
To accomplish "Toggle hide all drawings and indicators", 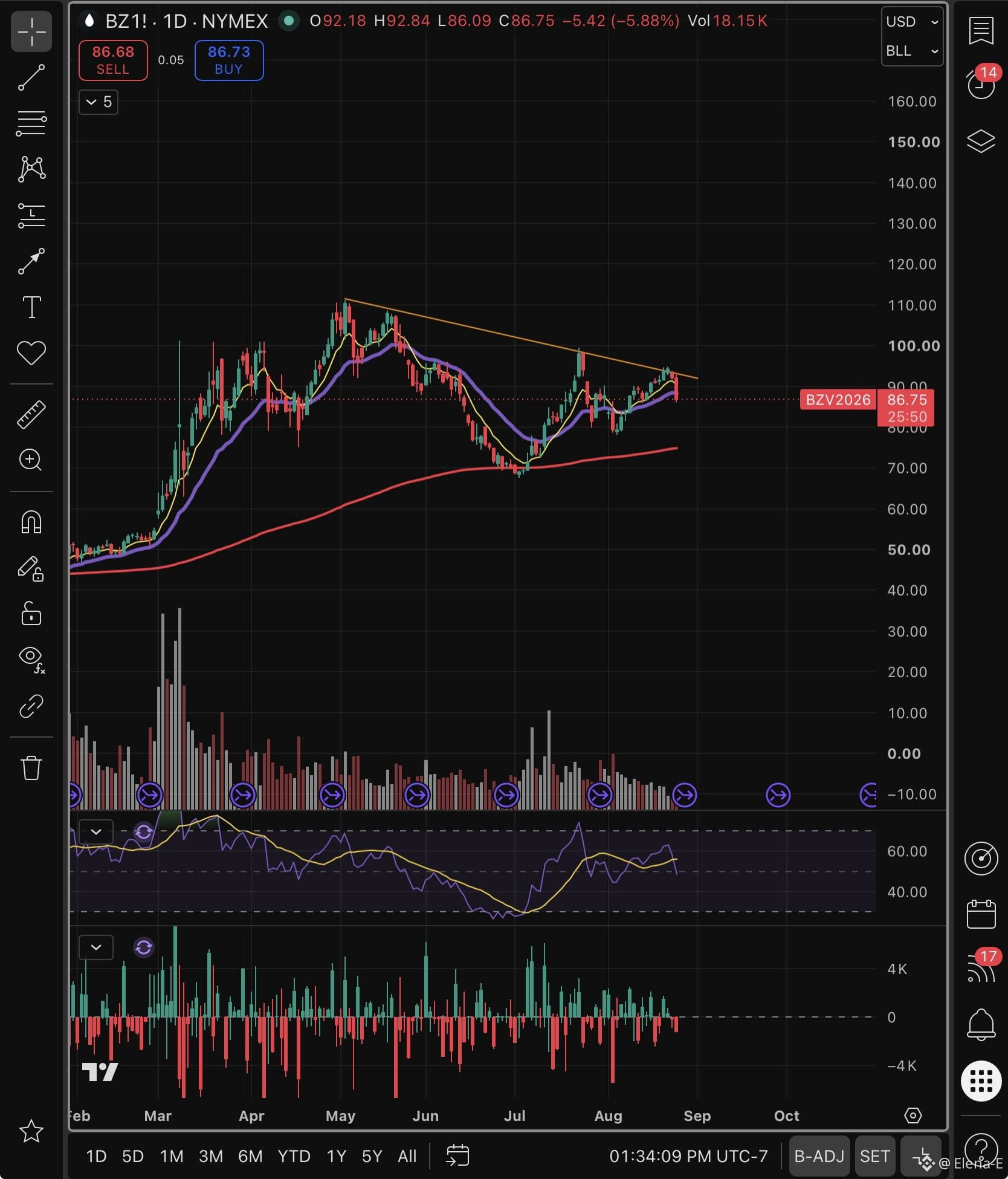I will pos(31,660).
